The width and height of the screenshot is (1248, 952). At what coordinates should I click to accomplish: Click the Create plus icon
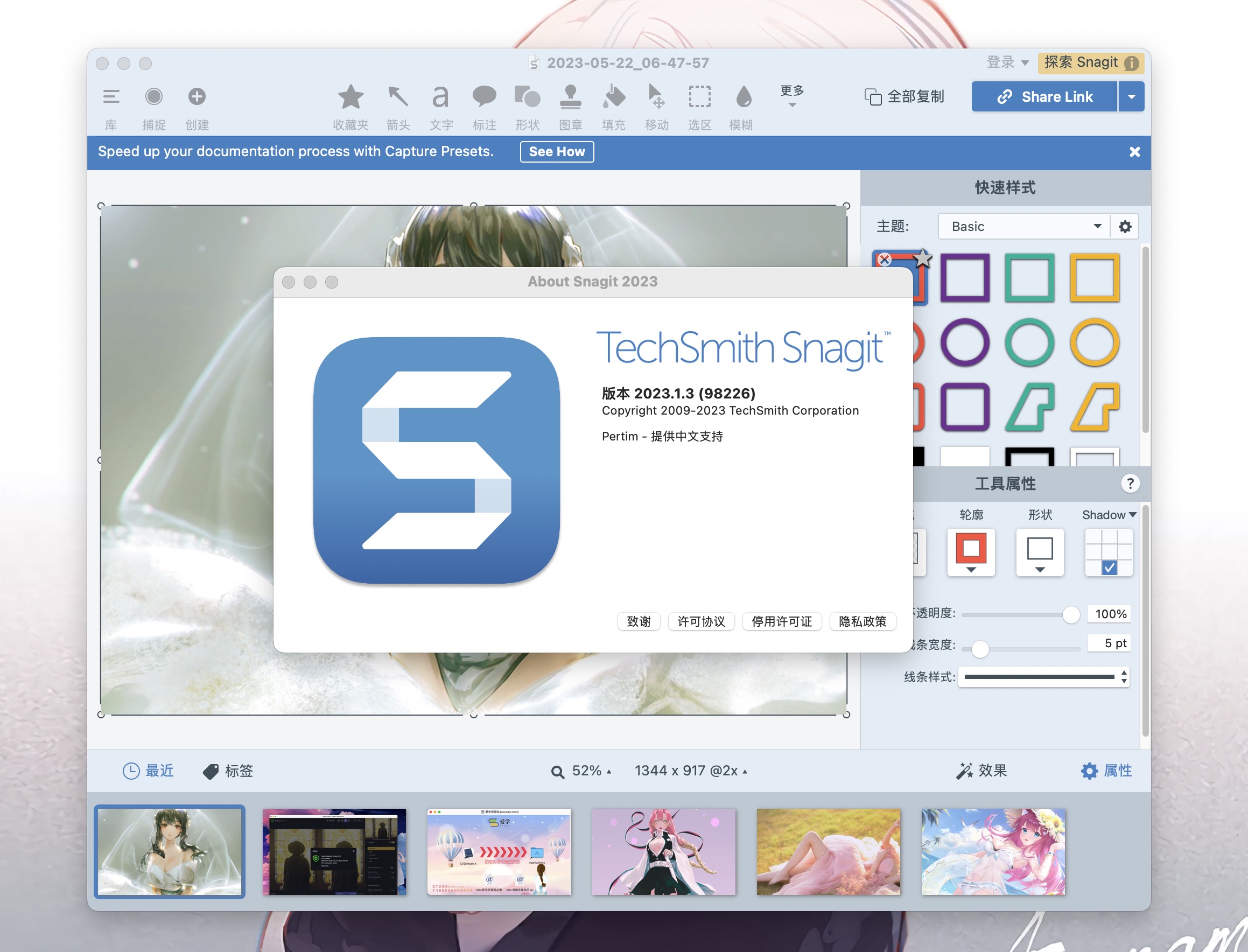197,97
